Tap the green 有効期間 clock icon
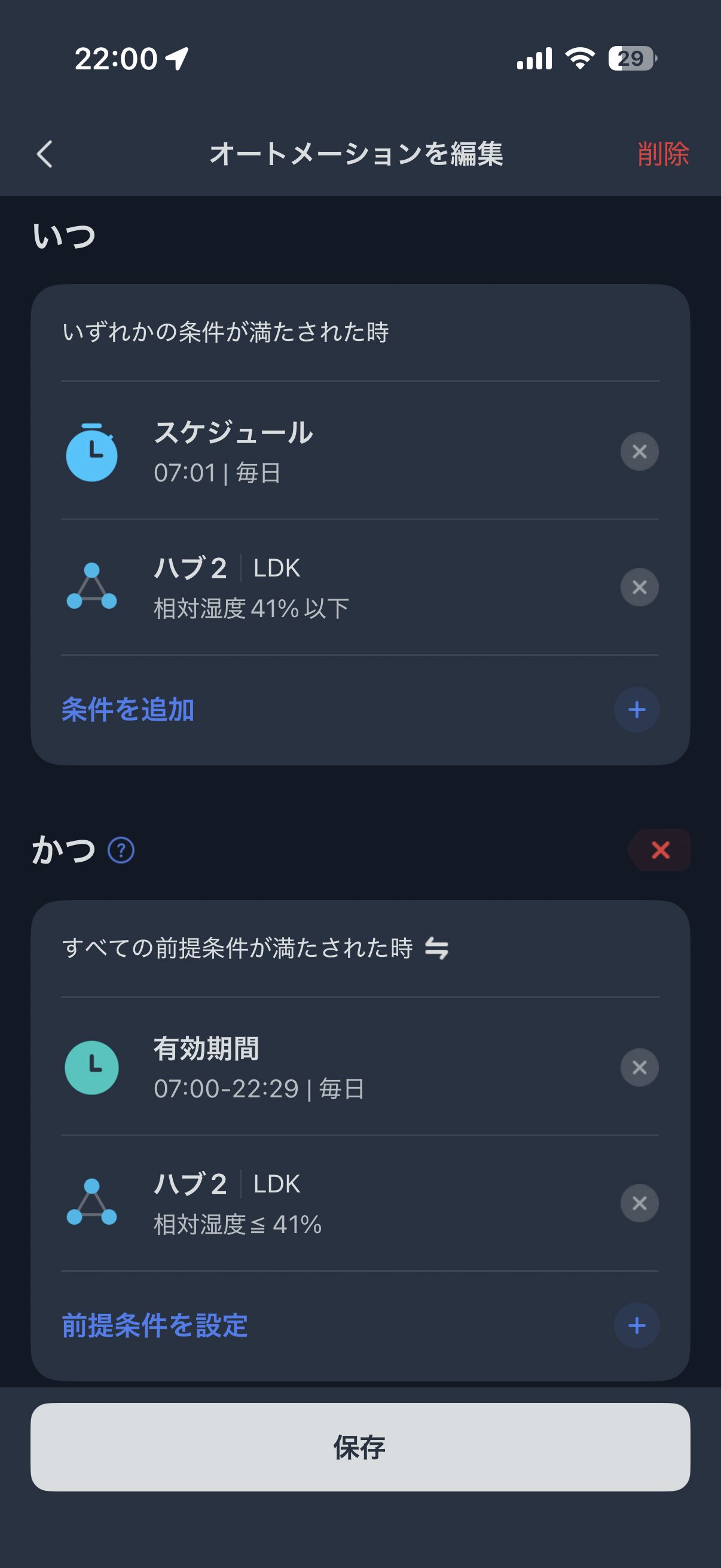The height and width of the screenshot is (1568, 721). pos(92,1067)
